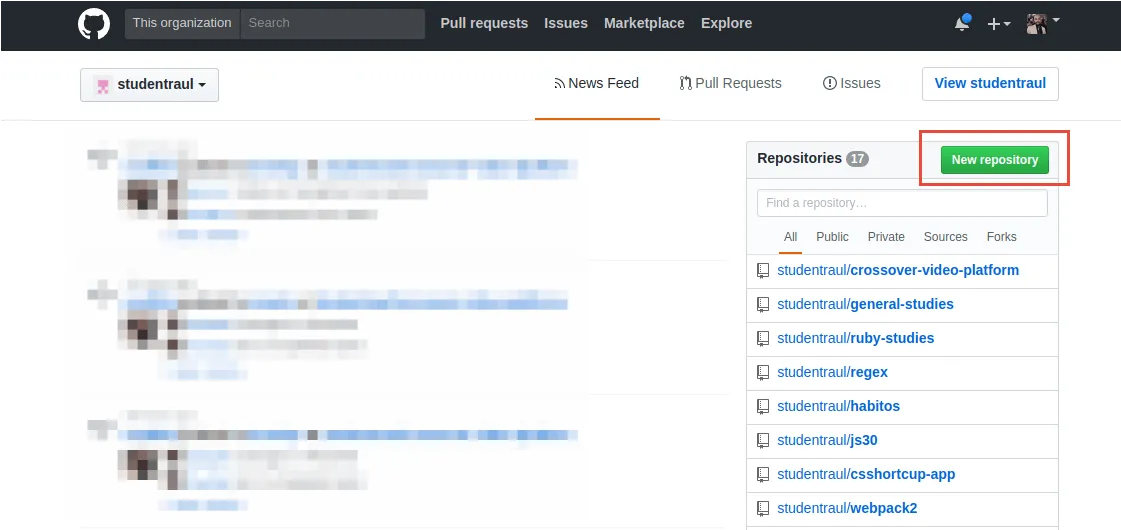Viewport: 1121px width, 530px height.
Task: Open Marketplace from the header
Action: [644, 23]
